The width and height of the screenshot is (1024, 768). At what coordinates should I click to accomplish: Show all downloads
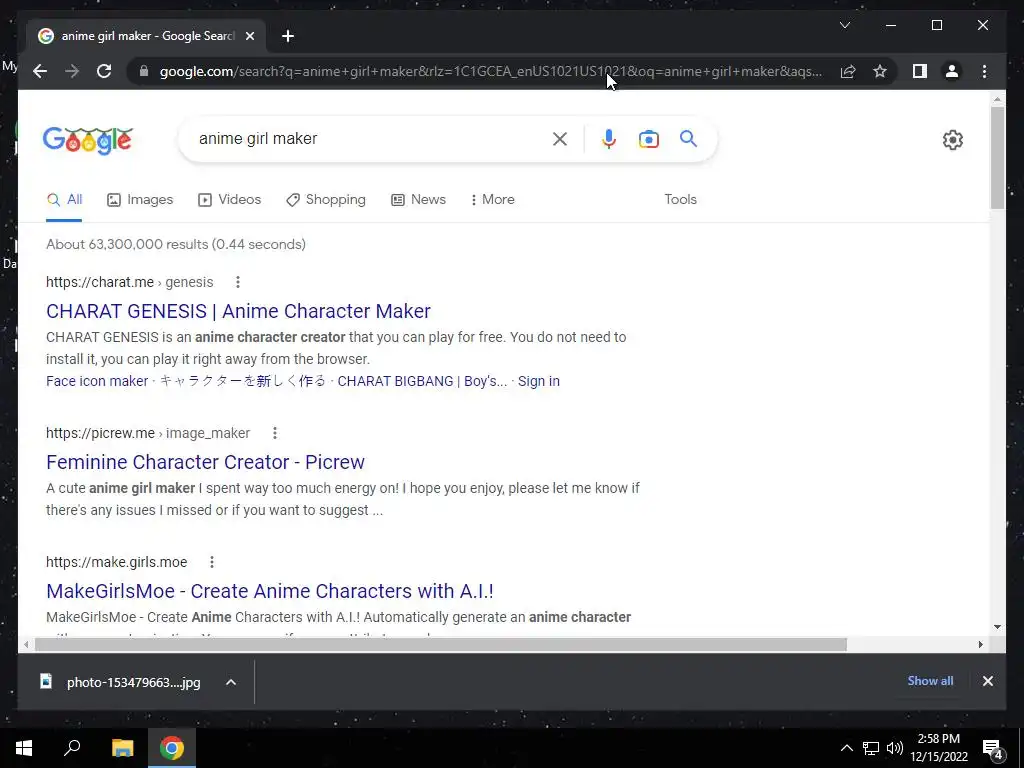(x=930, y=681)
